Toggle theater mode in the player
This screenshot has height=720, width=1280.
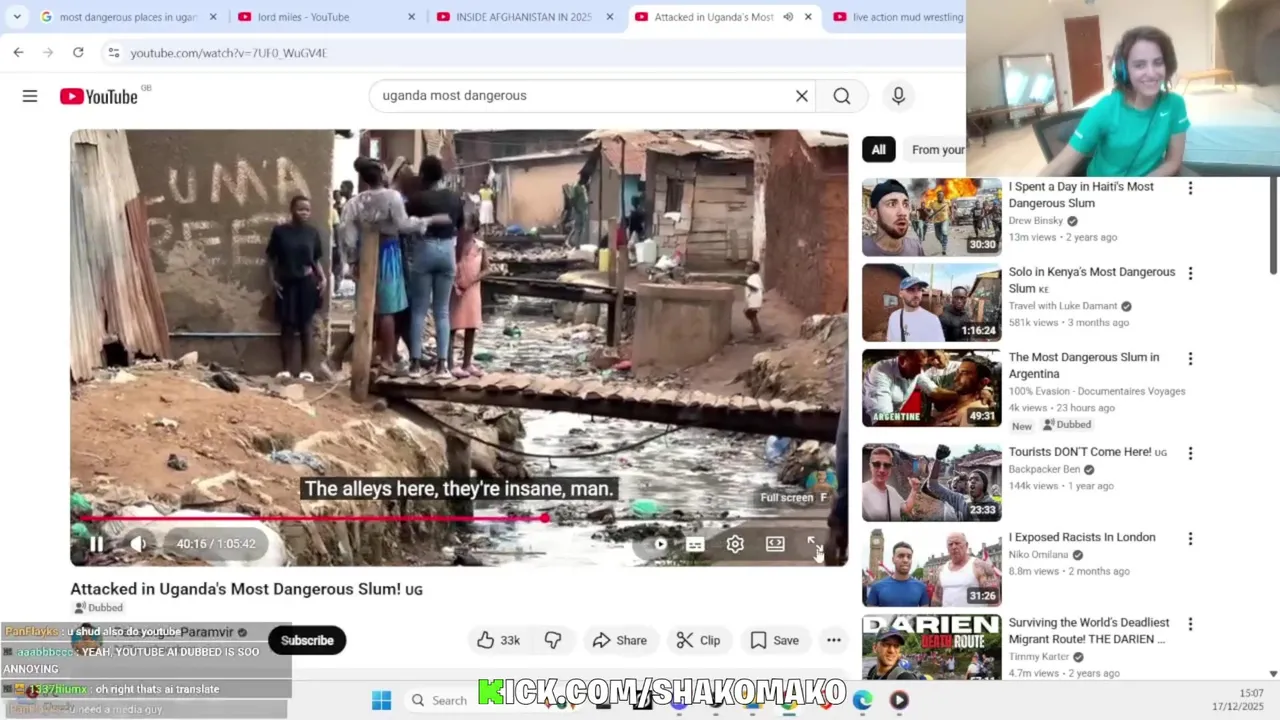tap(775, 544)
